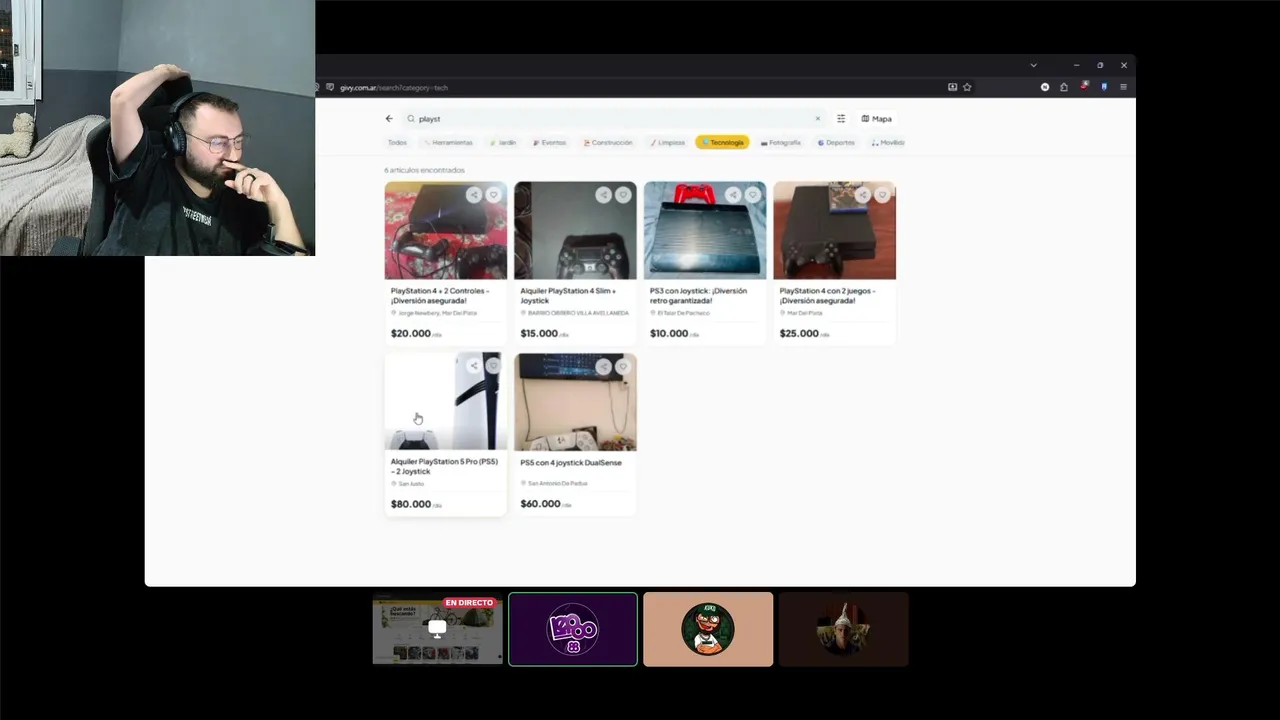Click the 'Jorge Newbery, Mar Del Plata' location
1280x720 pixels.
pos(437,313)
